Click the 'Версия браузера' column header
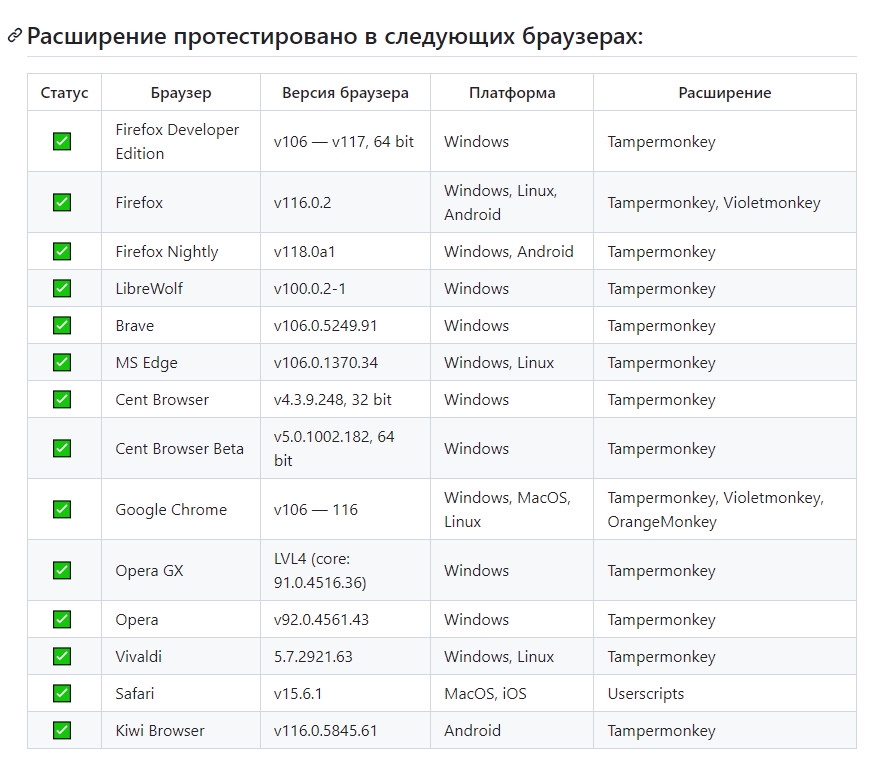The width and height of the screenshot is (883, 764). [x=345, y=92]
